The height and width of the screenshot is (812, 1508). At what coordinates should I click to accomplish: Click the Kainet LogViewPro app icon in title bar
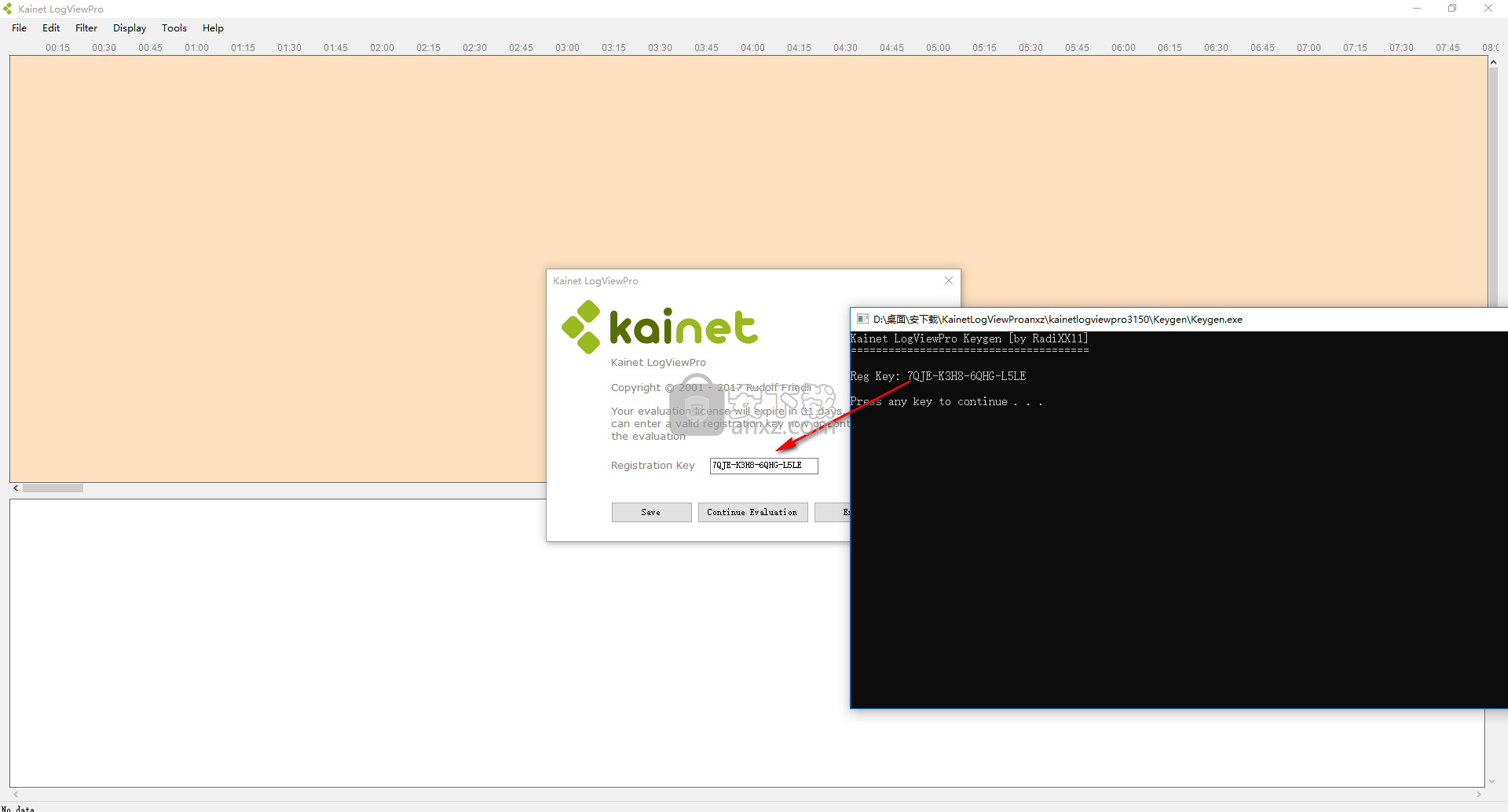8,9
